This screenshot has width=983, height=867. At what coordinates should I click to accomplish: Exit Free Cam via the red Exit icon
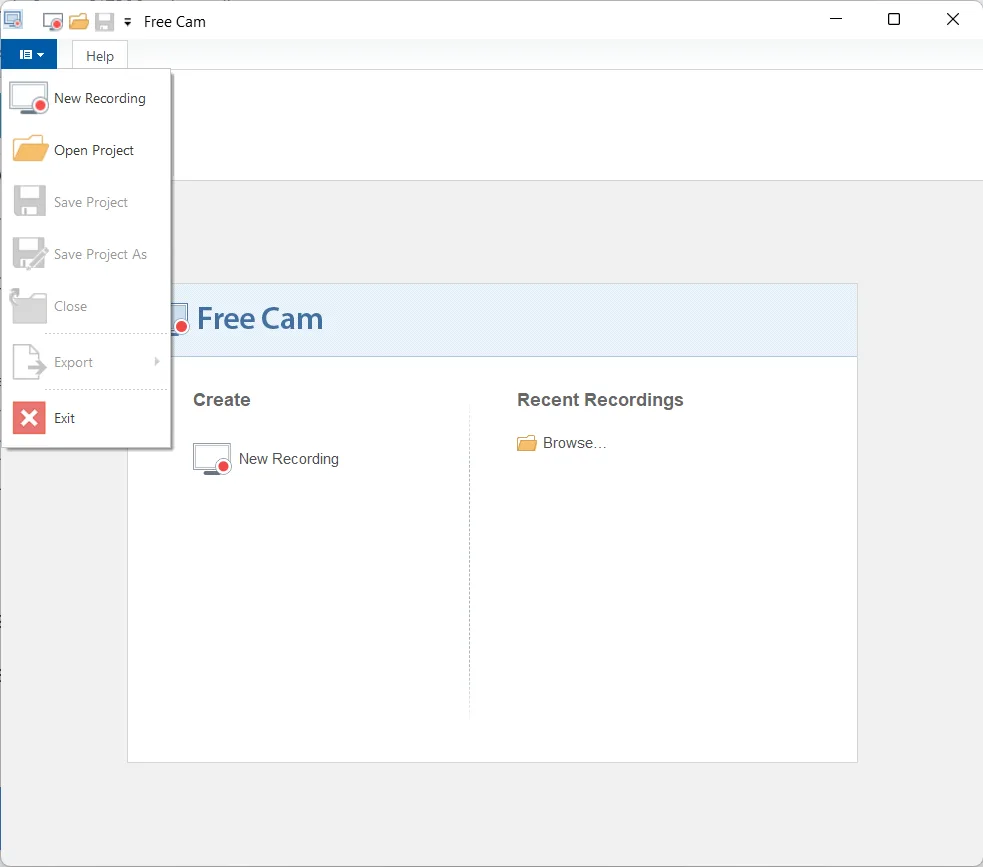[27, 418]
